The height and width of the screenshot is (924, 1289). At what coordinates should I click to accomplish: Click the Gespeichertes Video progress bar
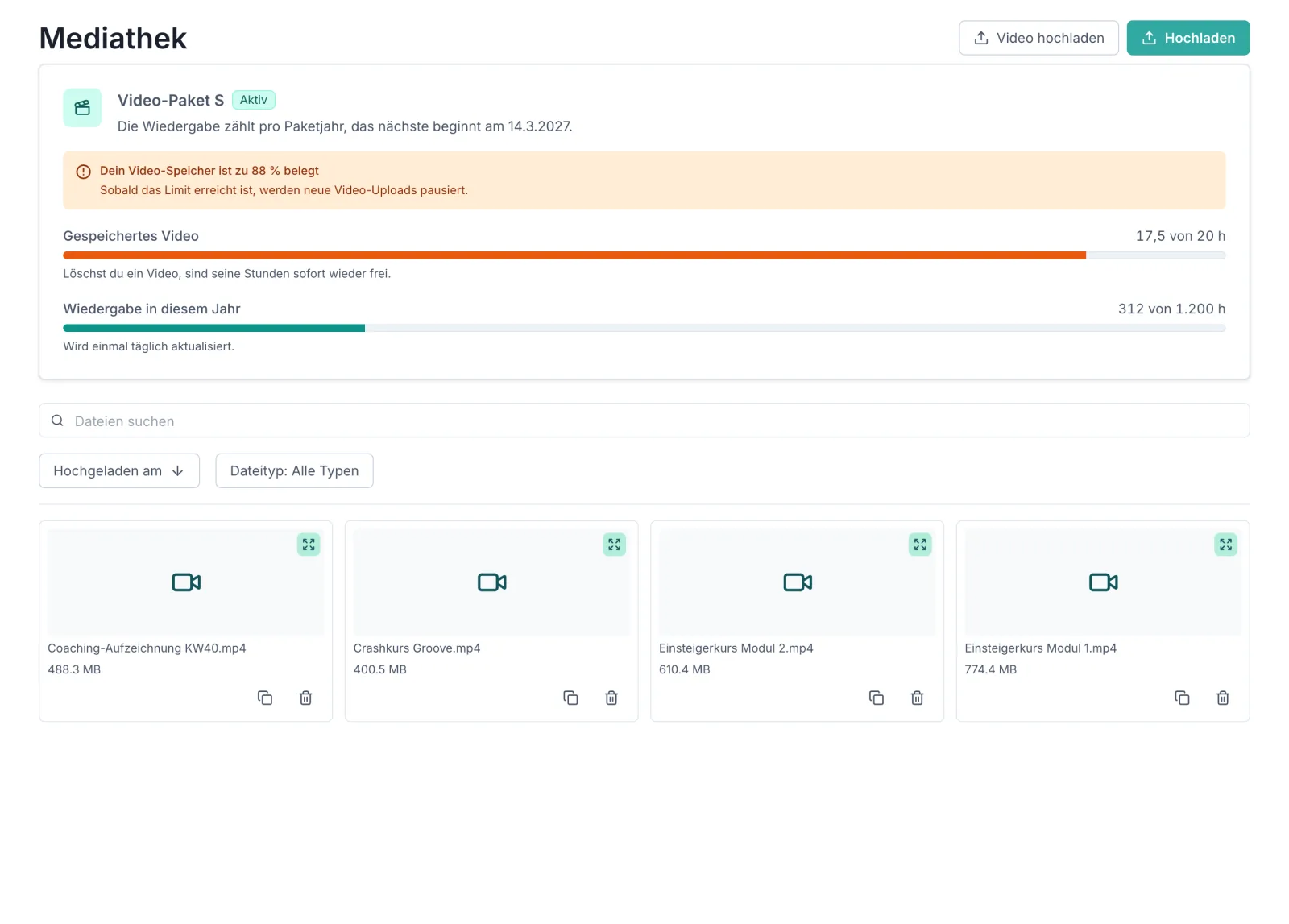click(644, 255)
